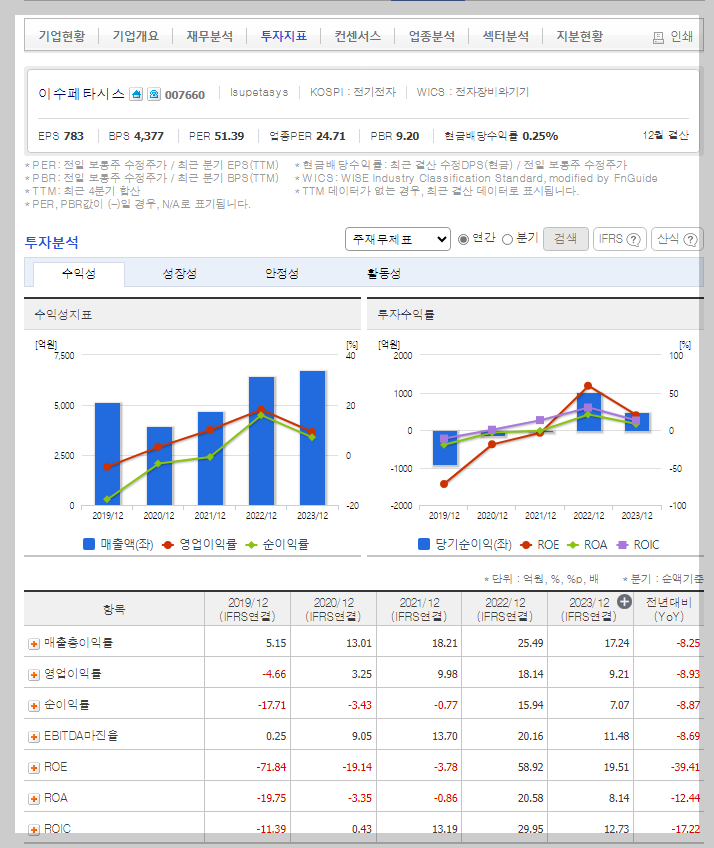Switch to 안정성 sub-tab
714x848 pixels.
click(x=282, y=274)
